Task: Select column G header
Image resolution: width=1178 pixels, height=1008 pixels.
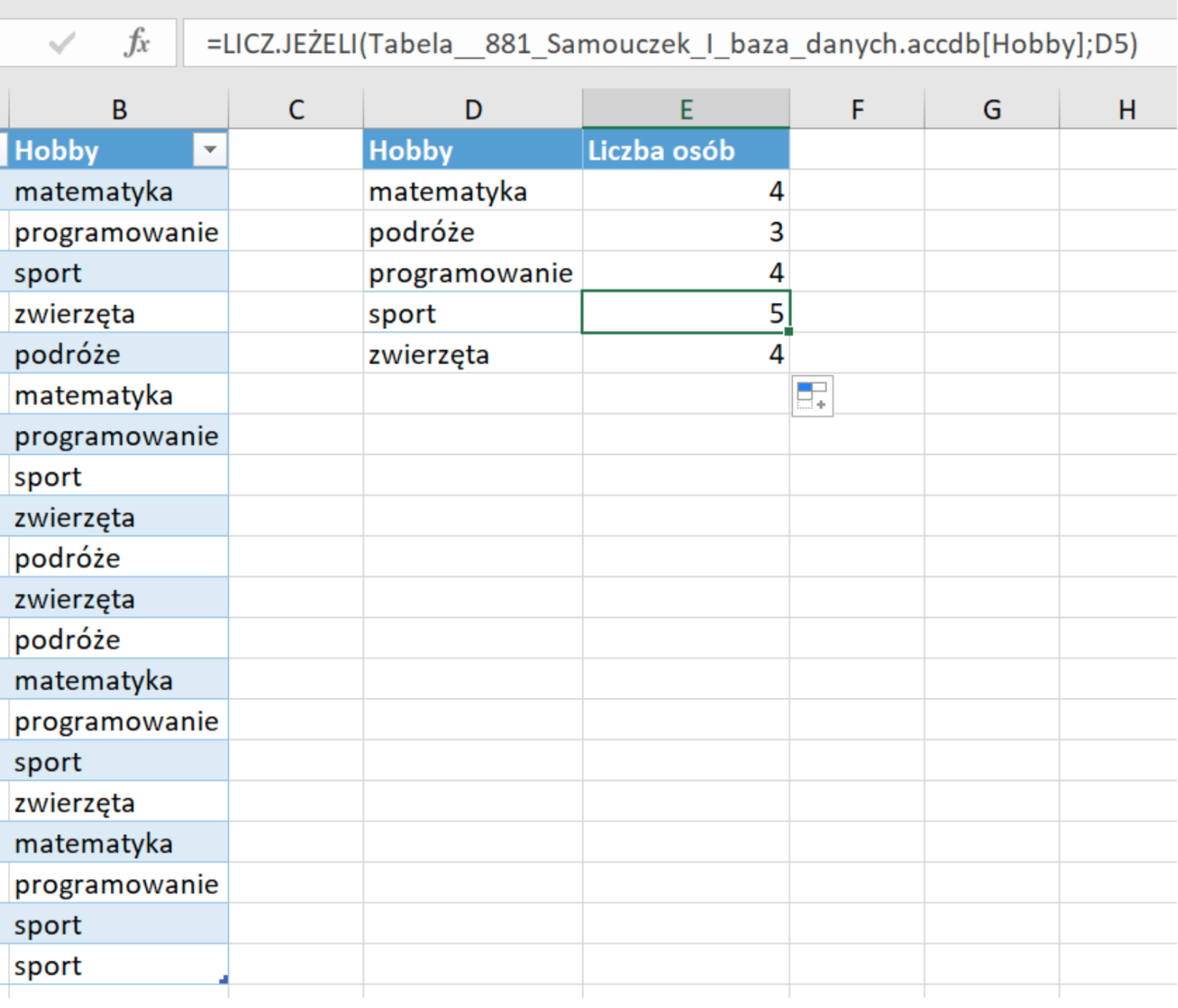Action: pos(991,109)
